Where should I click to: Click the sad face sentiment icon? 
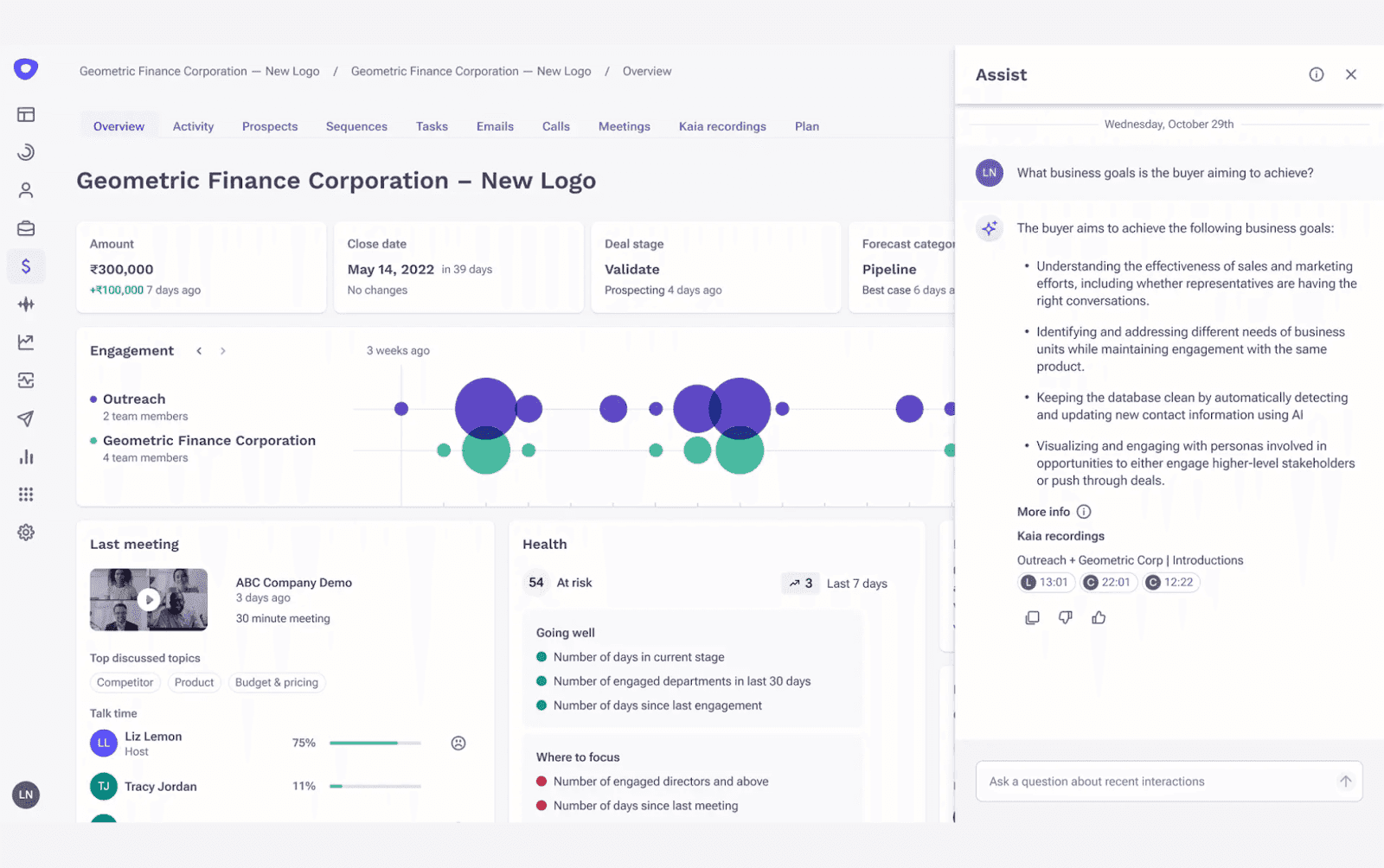pos(458,743)
